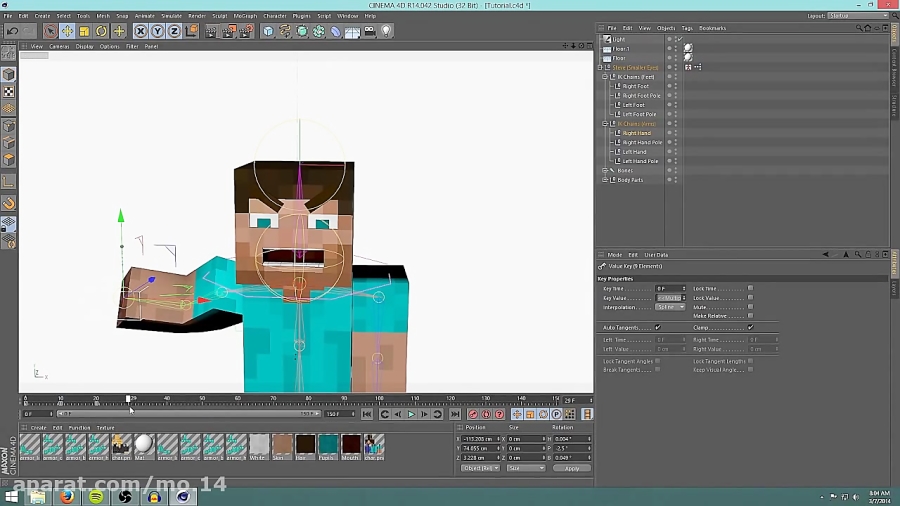
Task: Click the Record Active Objects button
Action: pyautogui.click(x=473, y=414)
